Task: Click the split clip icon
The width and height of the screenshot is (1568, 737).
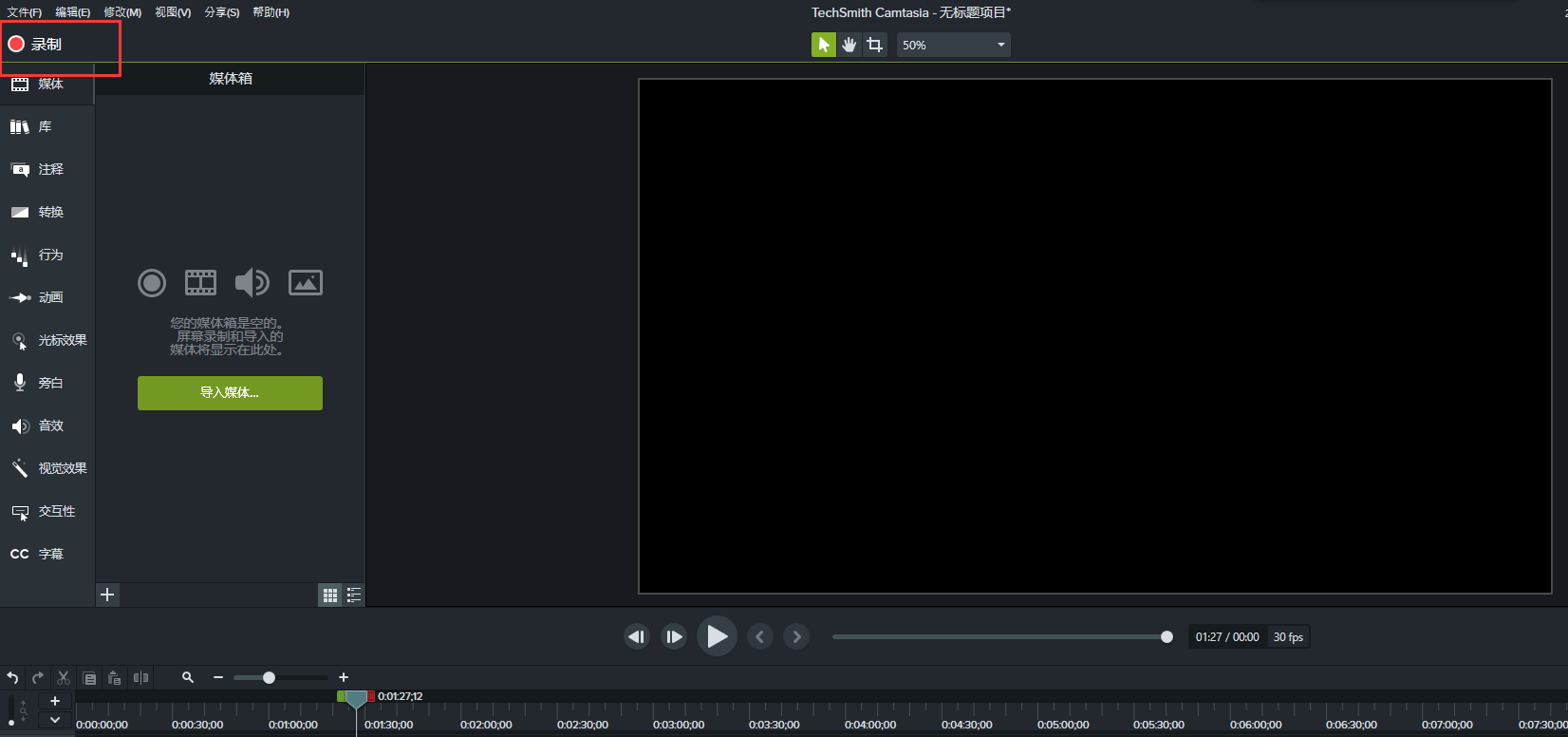Action: [x=140, y=677]
